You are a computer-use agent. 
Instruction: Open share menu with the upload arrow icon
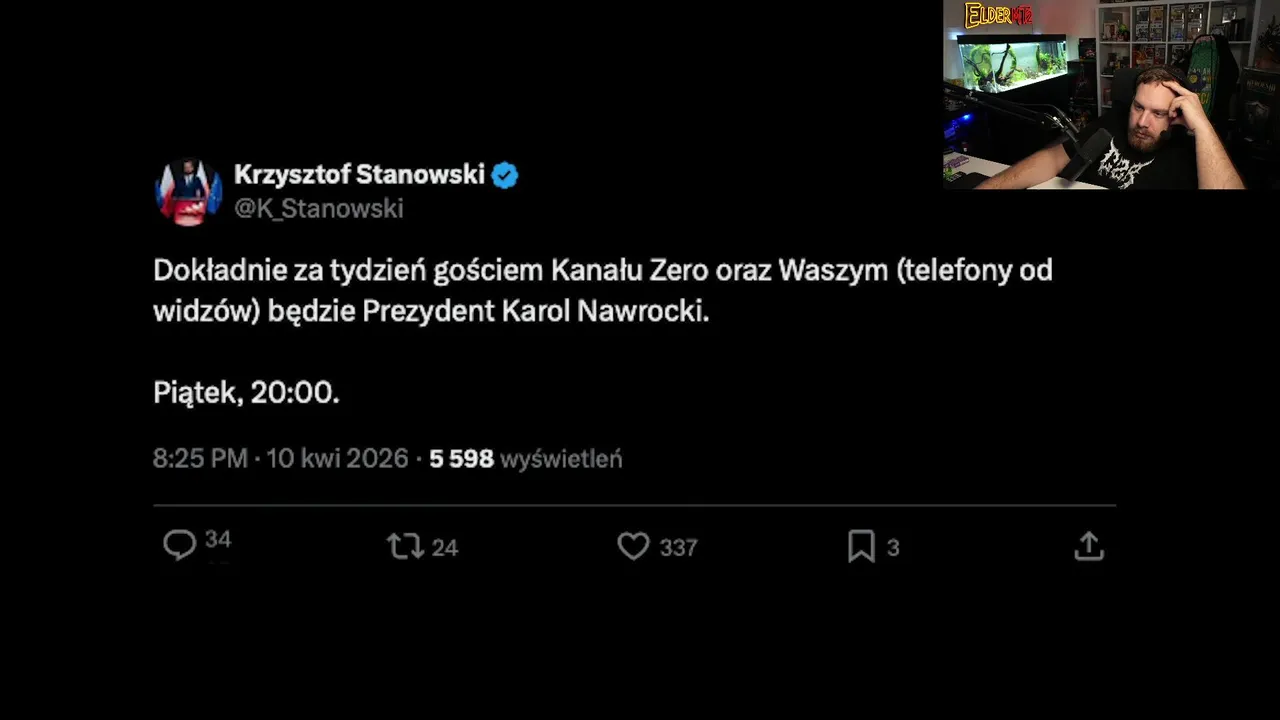(1089, 546)
